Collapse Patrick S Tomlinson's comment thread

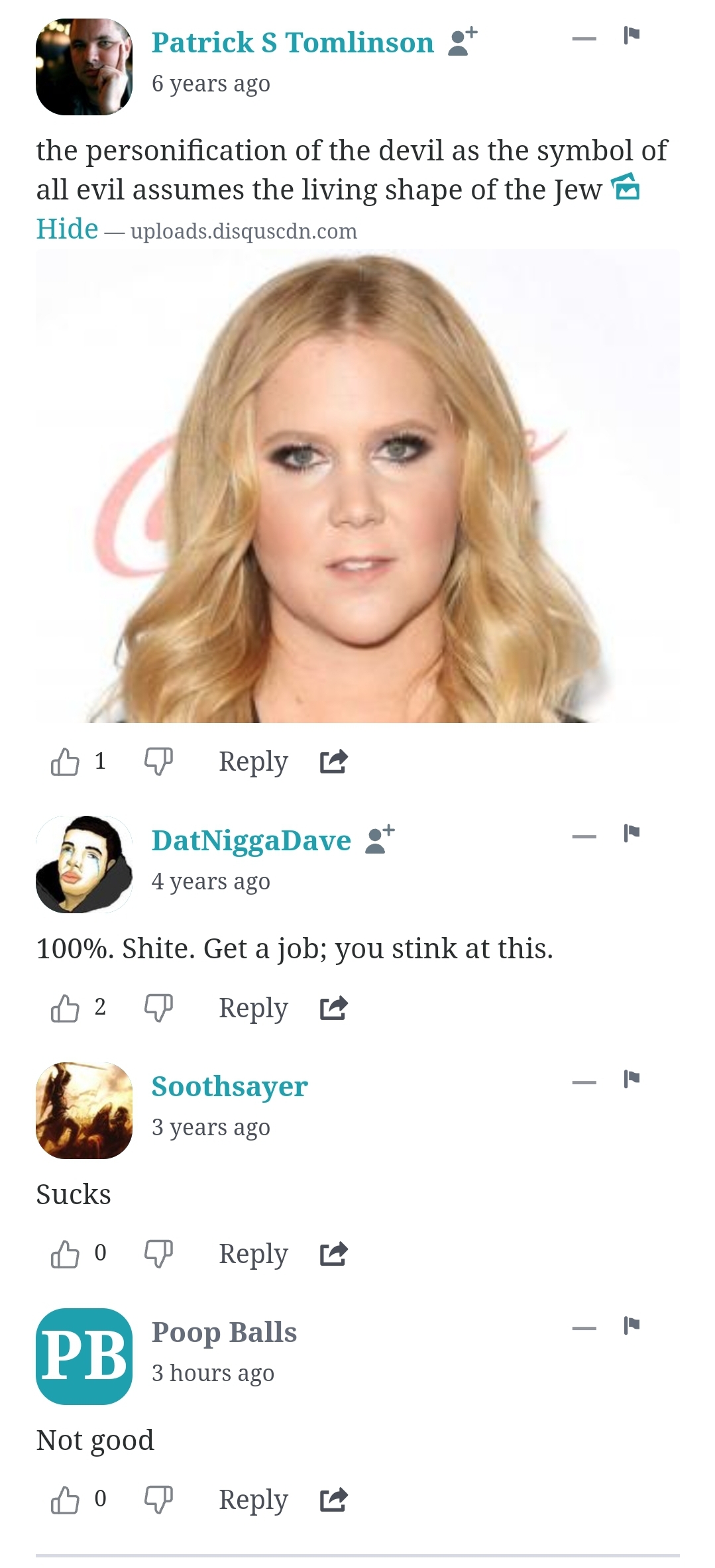tap(584, 39)
